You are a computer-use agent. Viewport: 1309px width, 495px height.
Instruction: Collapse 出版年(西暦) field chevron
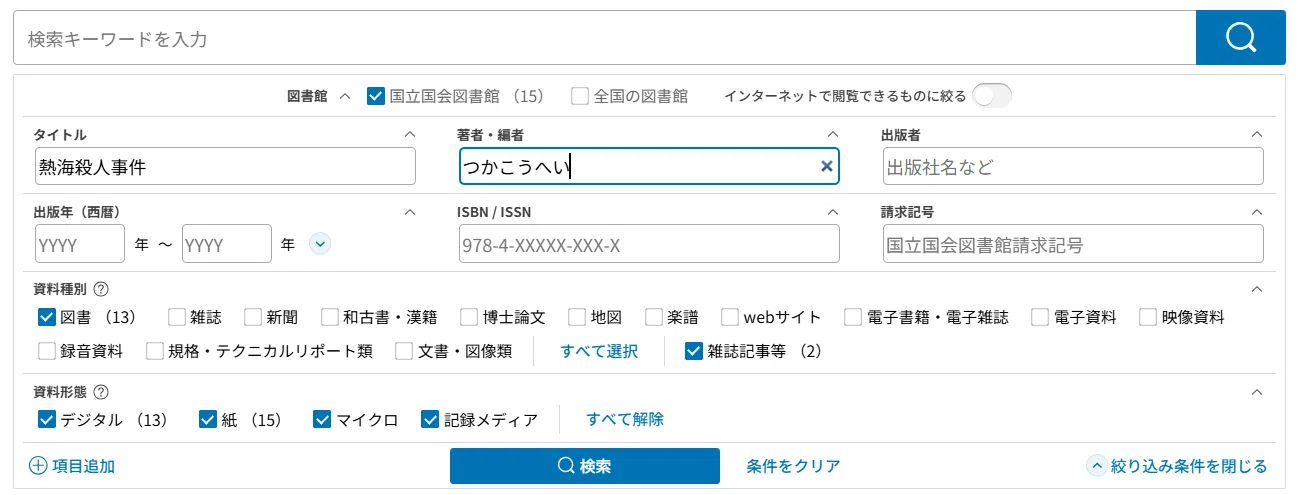coord(409,212)
